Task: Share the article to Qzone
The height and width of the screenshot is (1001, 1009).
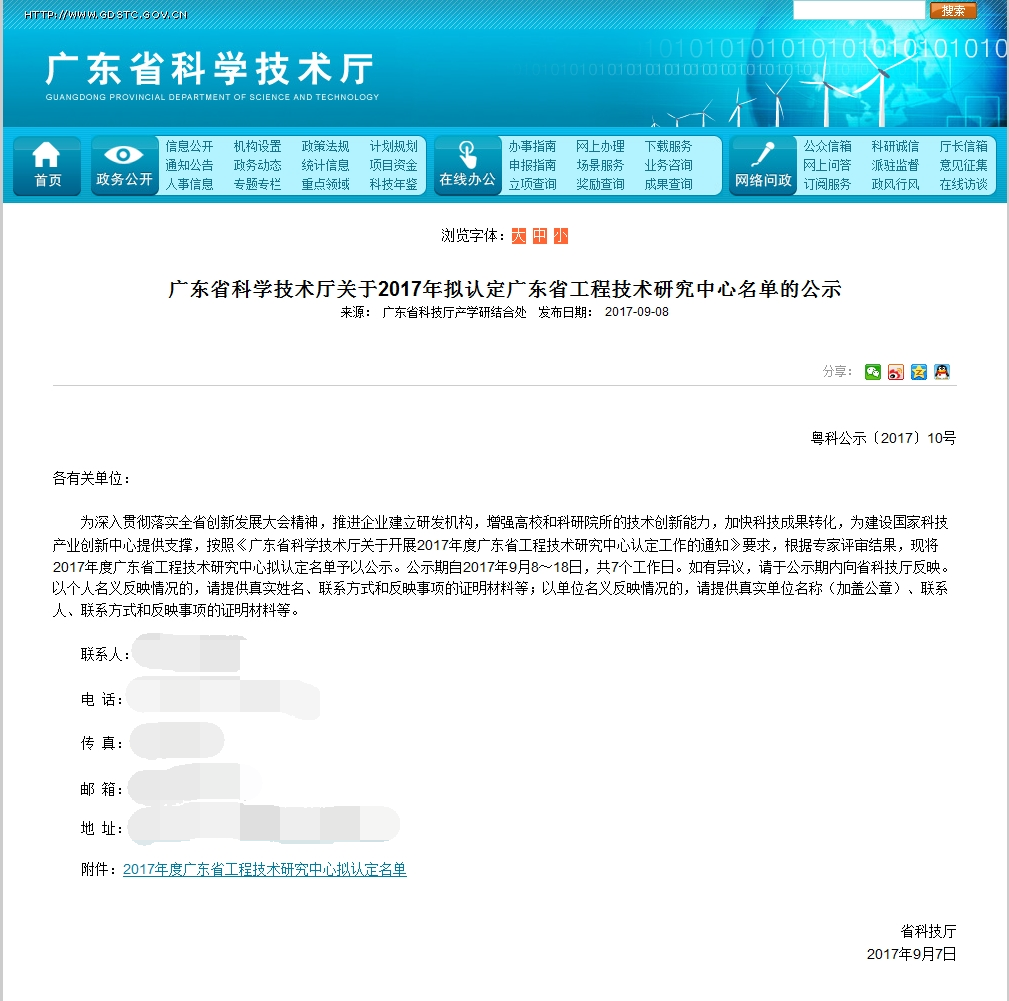Action: tap(918, 372)
